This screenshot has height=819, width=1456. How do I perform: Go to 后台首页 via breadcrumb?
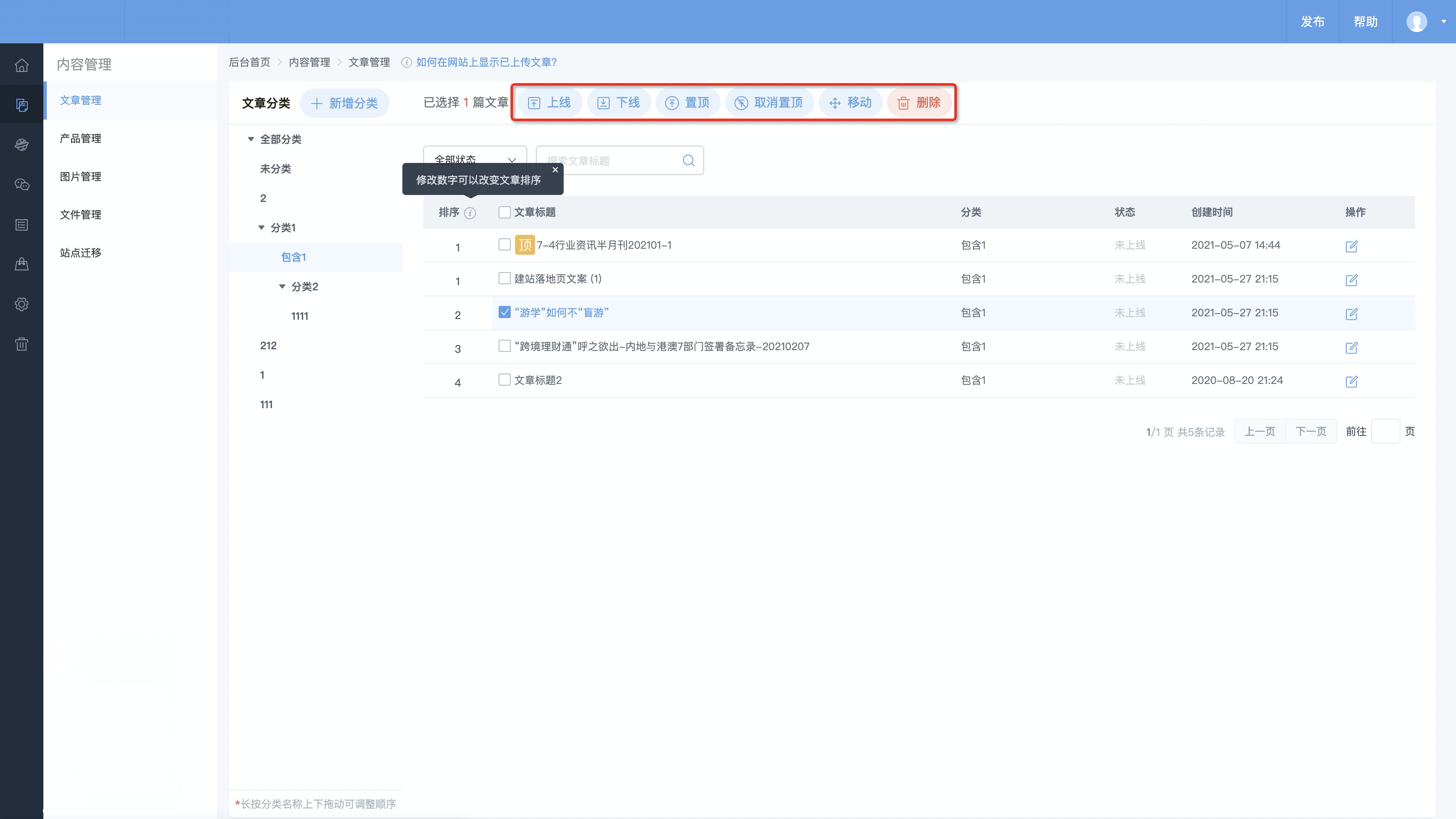[249, 62]
